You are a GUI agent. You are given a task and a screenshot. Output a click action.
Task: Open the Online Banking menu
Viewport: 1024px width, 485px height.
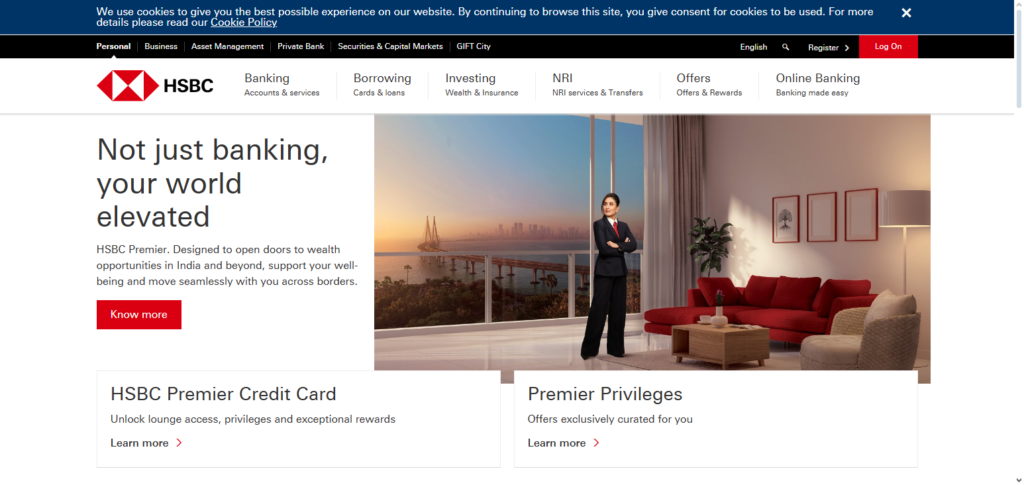coord(818,85)
